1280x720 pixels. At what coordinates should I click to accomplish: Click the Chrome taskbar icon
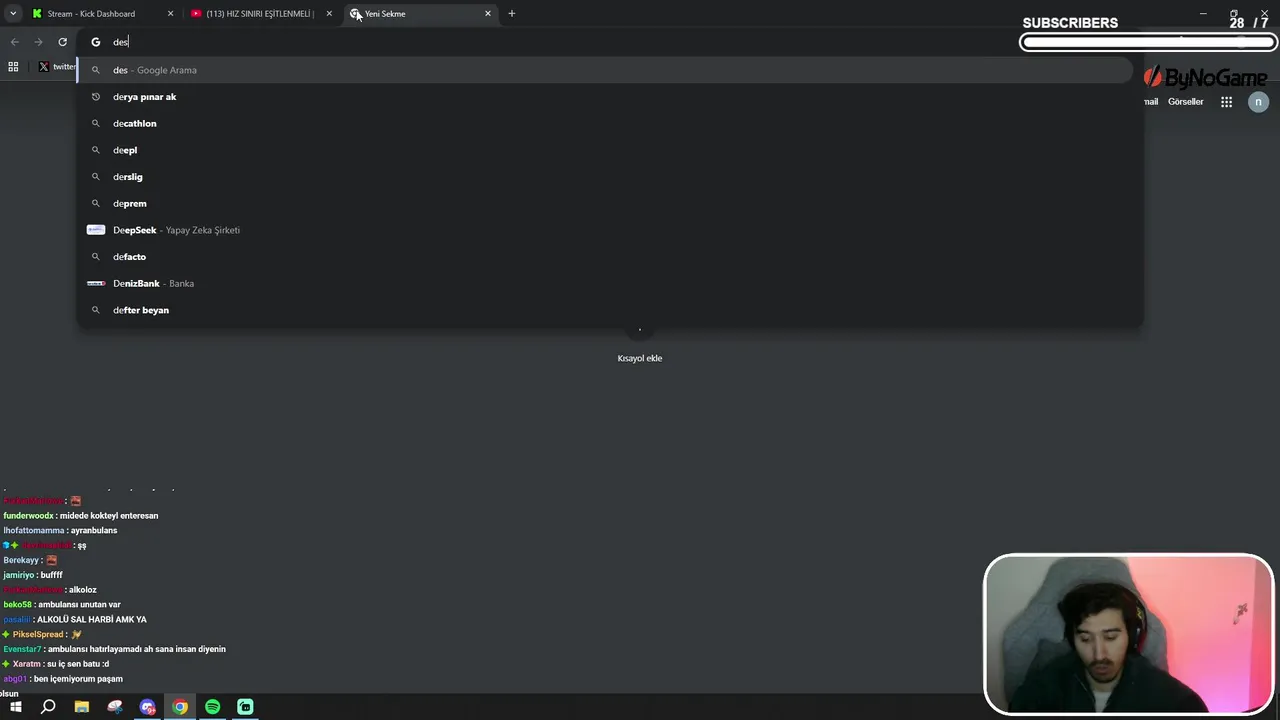pos(180,707)
